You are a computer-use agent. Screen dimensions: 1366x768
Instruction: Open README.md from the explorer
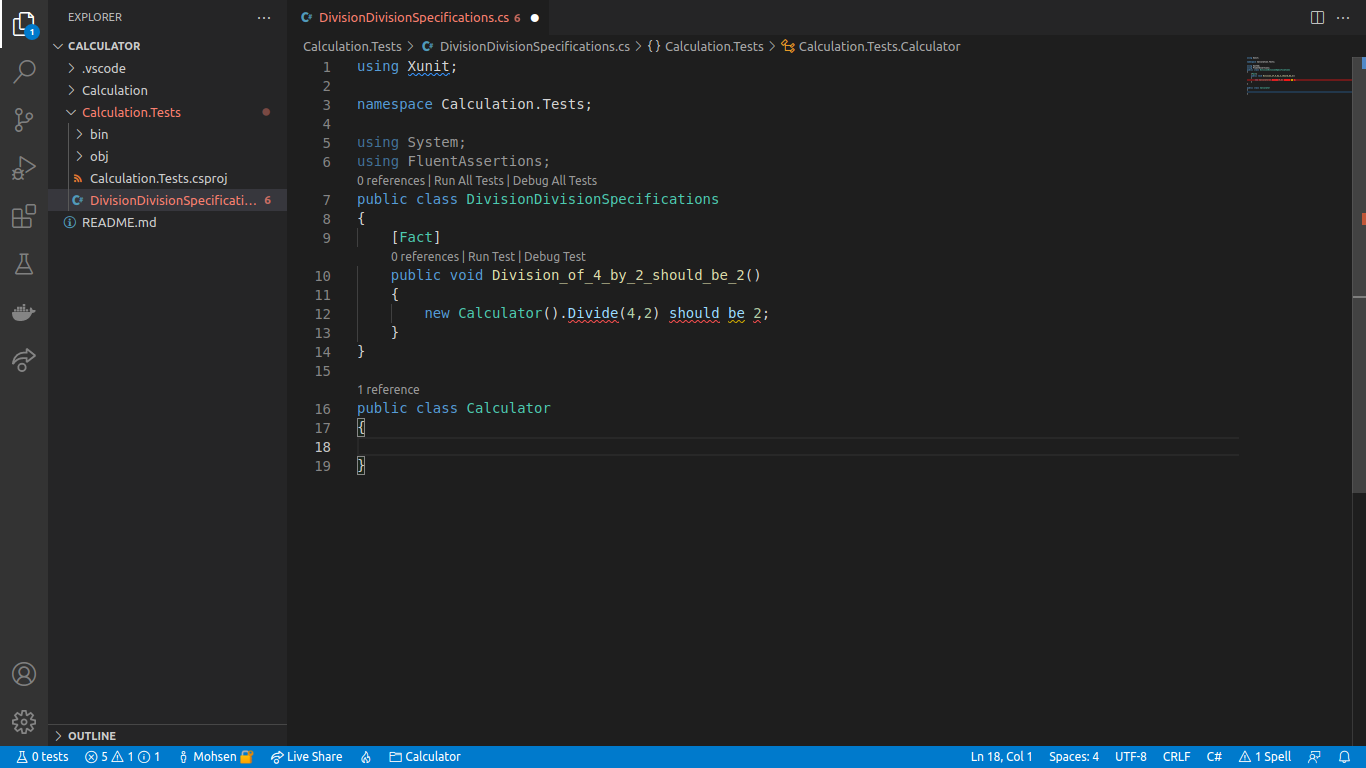[119, 222]
